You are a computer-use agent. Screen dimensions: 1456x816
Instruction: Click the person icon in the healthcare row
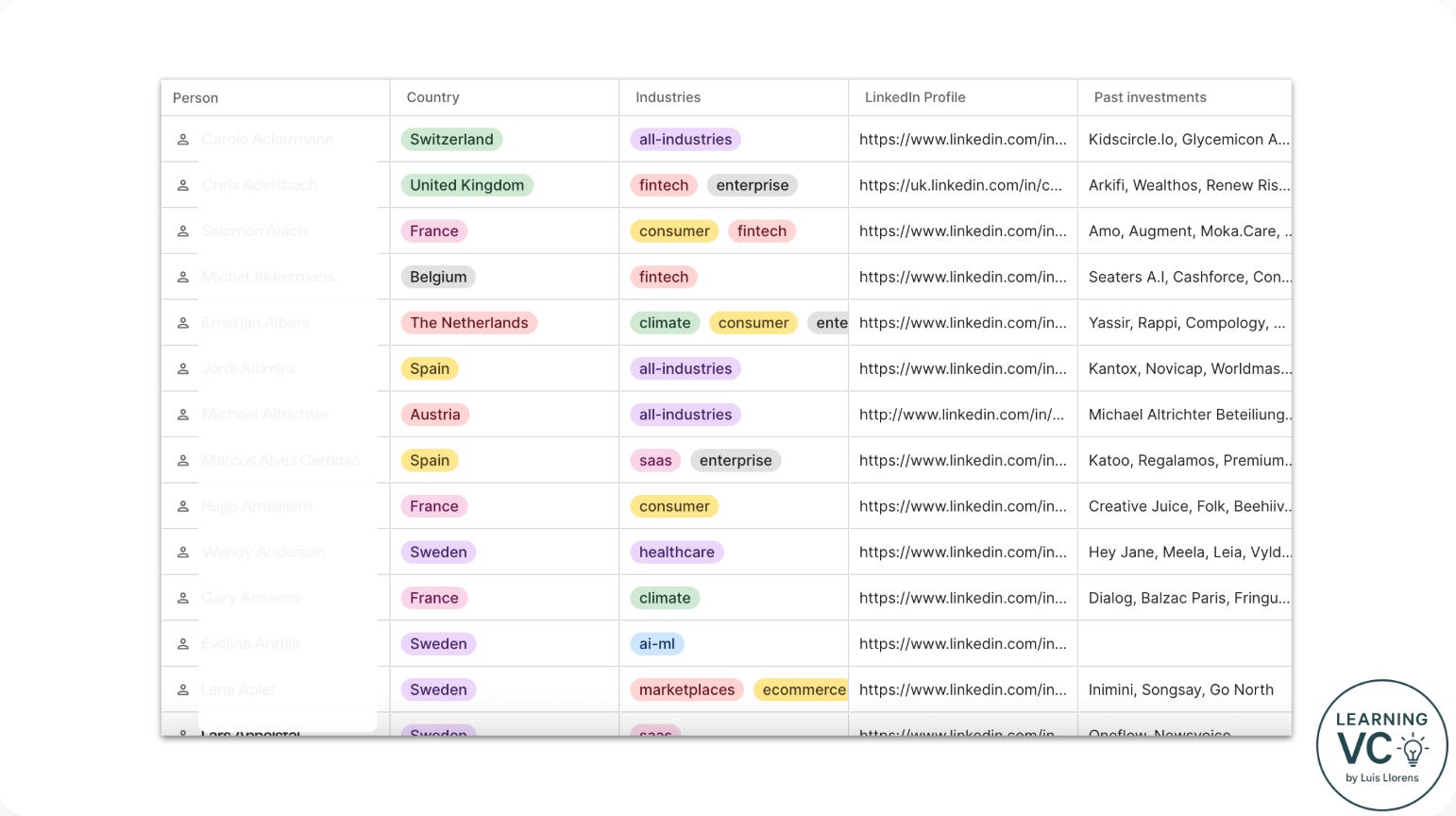click(183, 552)
